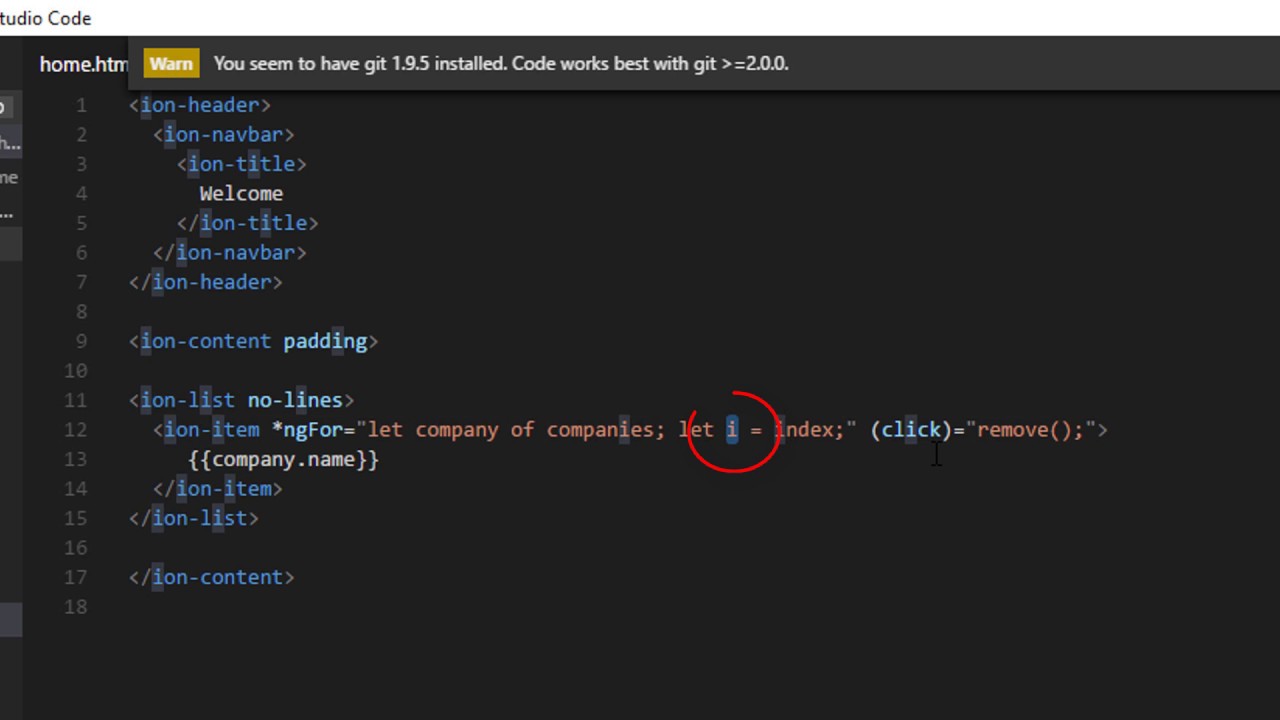Viewport: 1280px width, 720px height.
Task: Click the closing ion-title tag on line 5
Action: coord(247,223)
